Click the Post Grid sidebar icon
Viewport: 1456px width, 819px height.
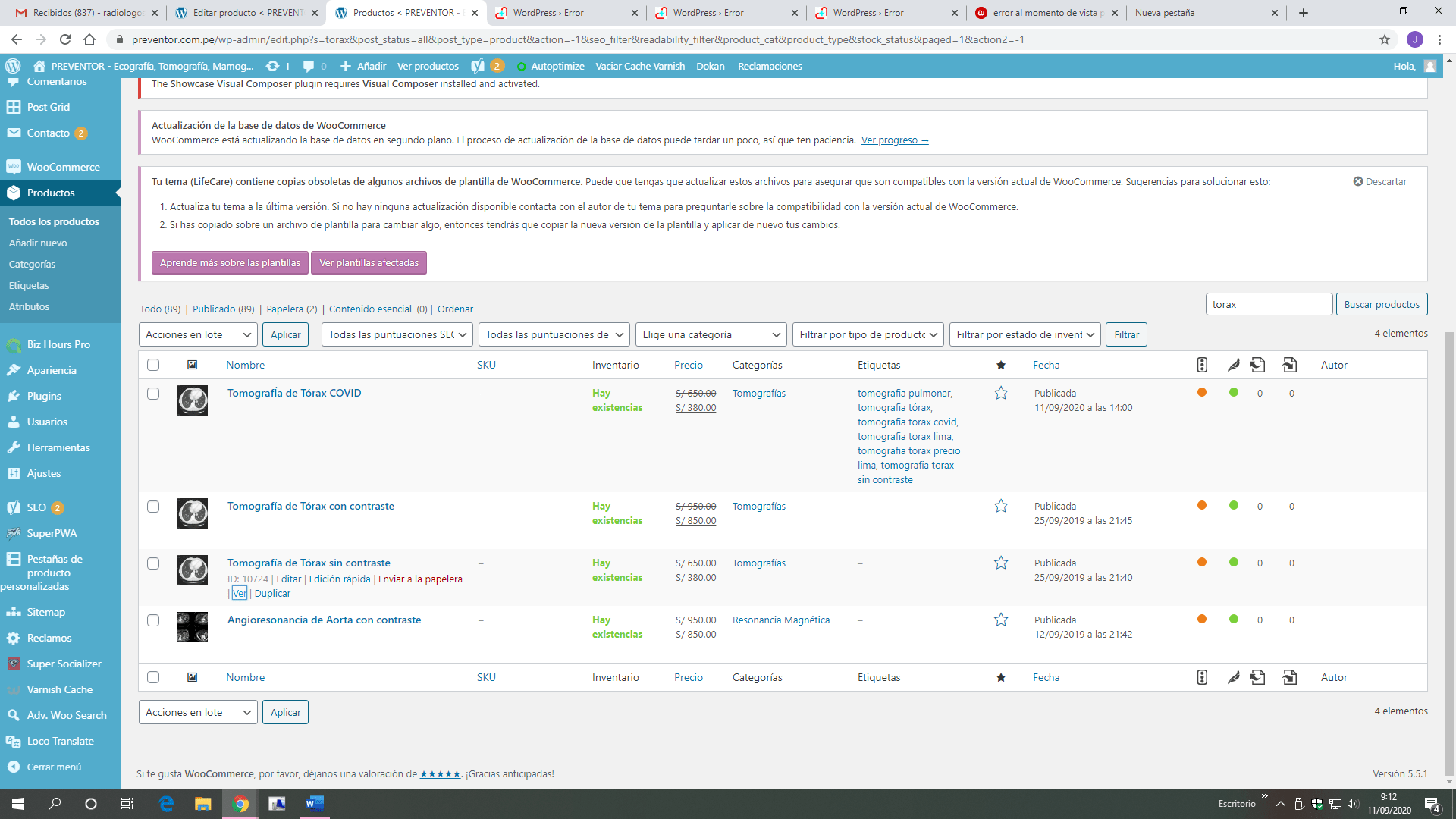tap(14, 107)
